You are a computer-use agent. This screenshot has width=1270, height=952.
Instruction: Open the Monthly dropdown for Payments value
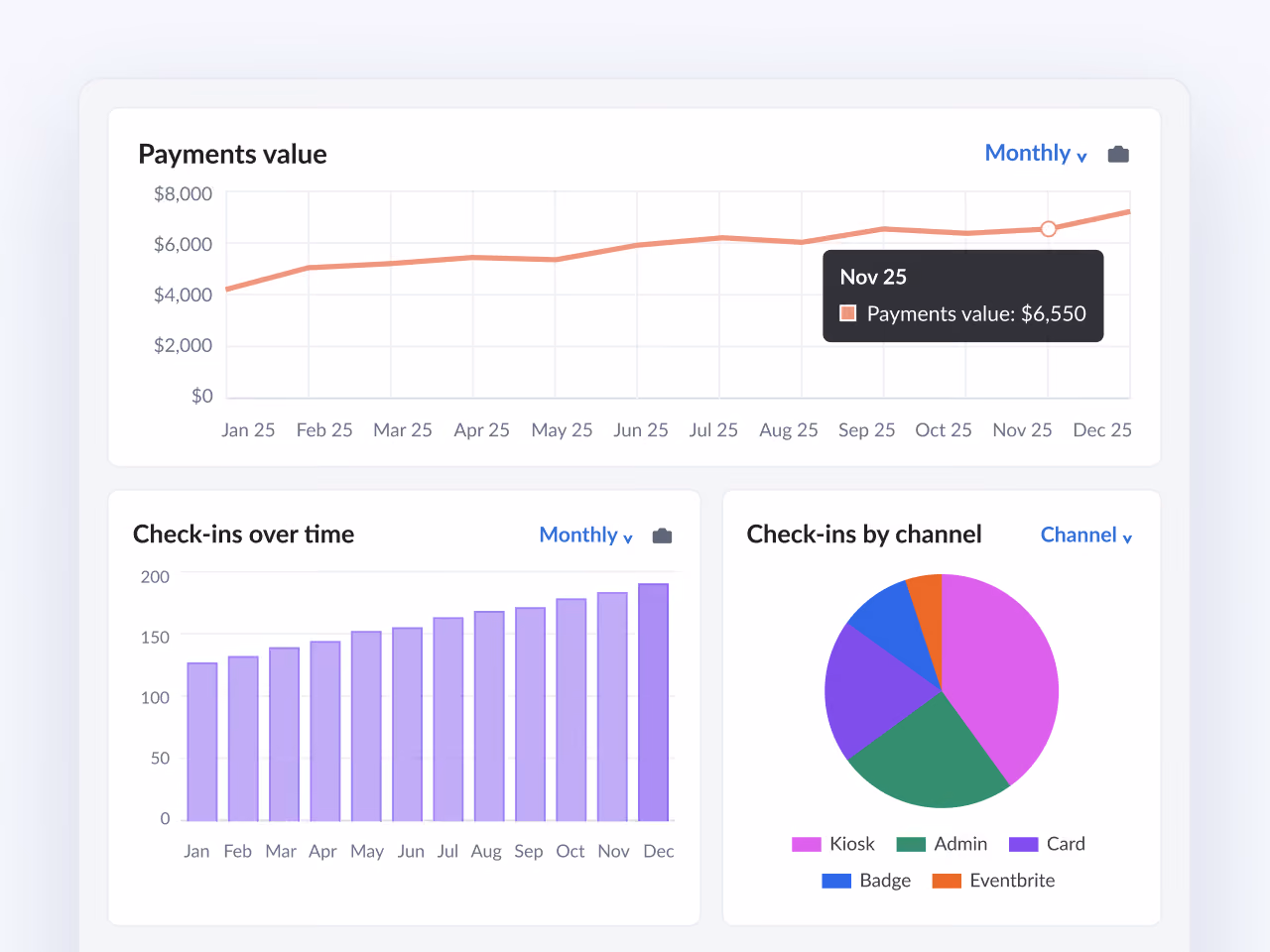(x=1036, y=153)
